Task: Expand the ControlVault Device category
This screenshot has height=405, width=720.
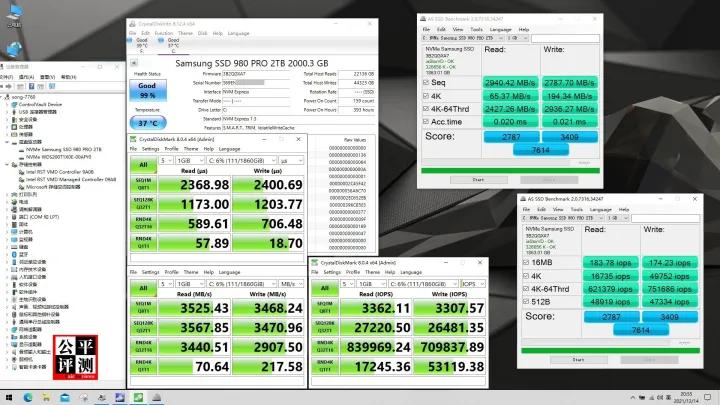Action: (x=7, y=105)
